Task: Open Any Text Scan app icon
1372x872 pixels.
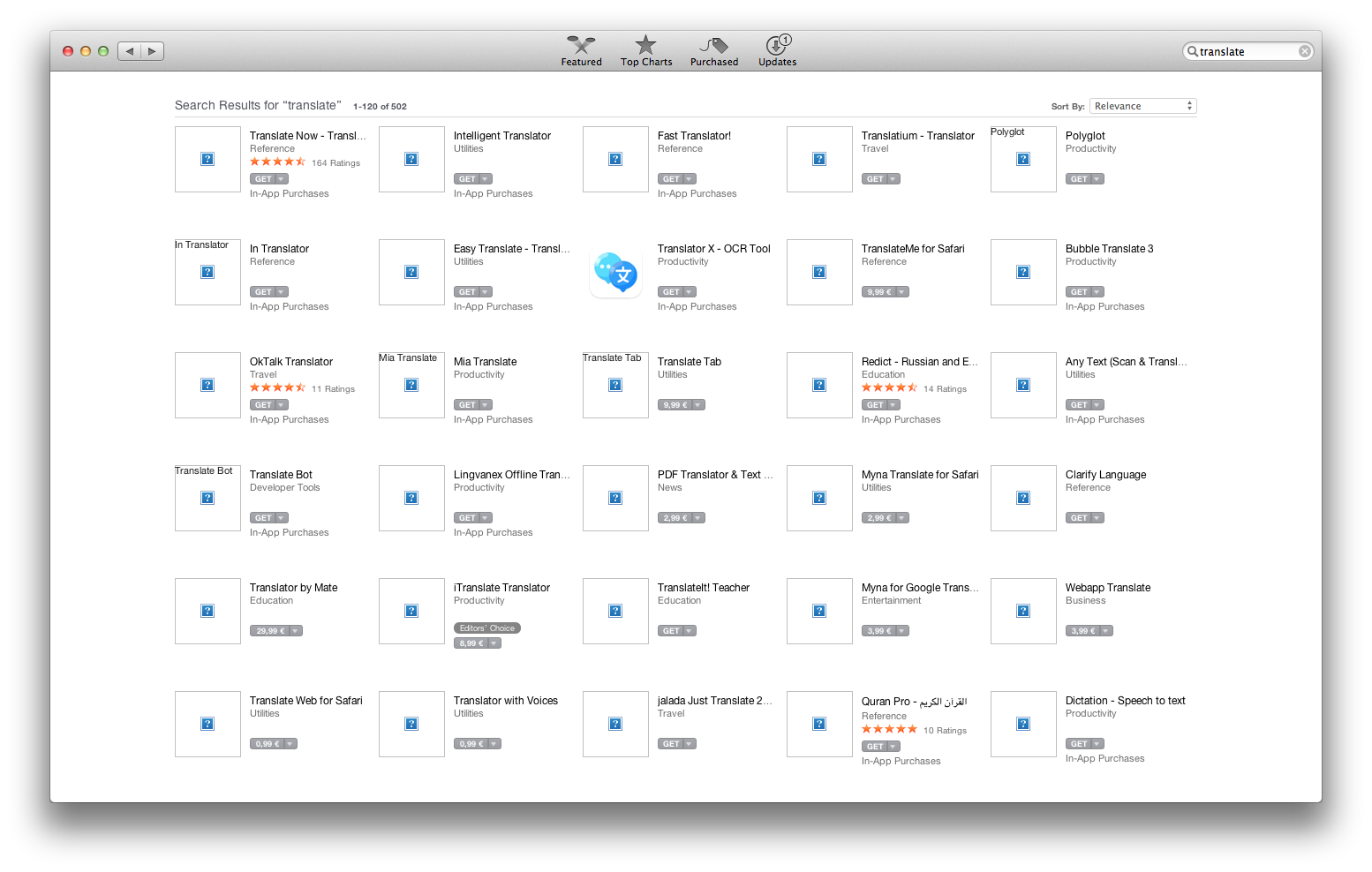Action: click(x=1023, y=385)
